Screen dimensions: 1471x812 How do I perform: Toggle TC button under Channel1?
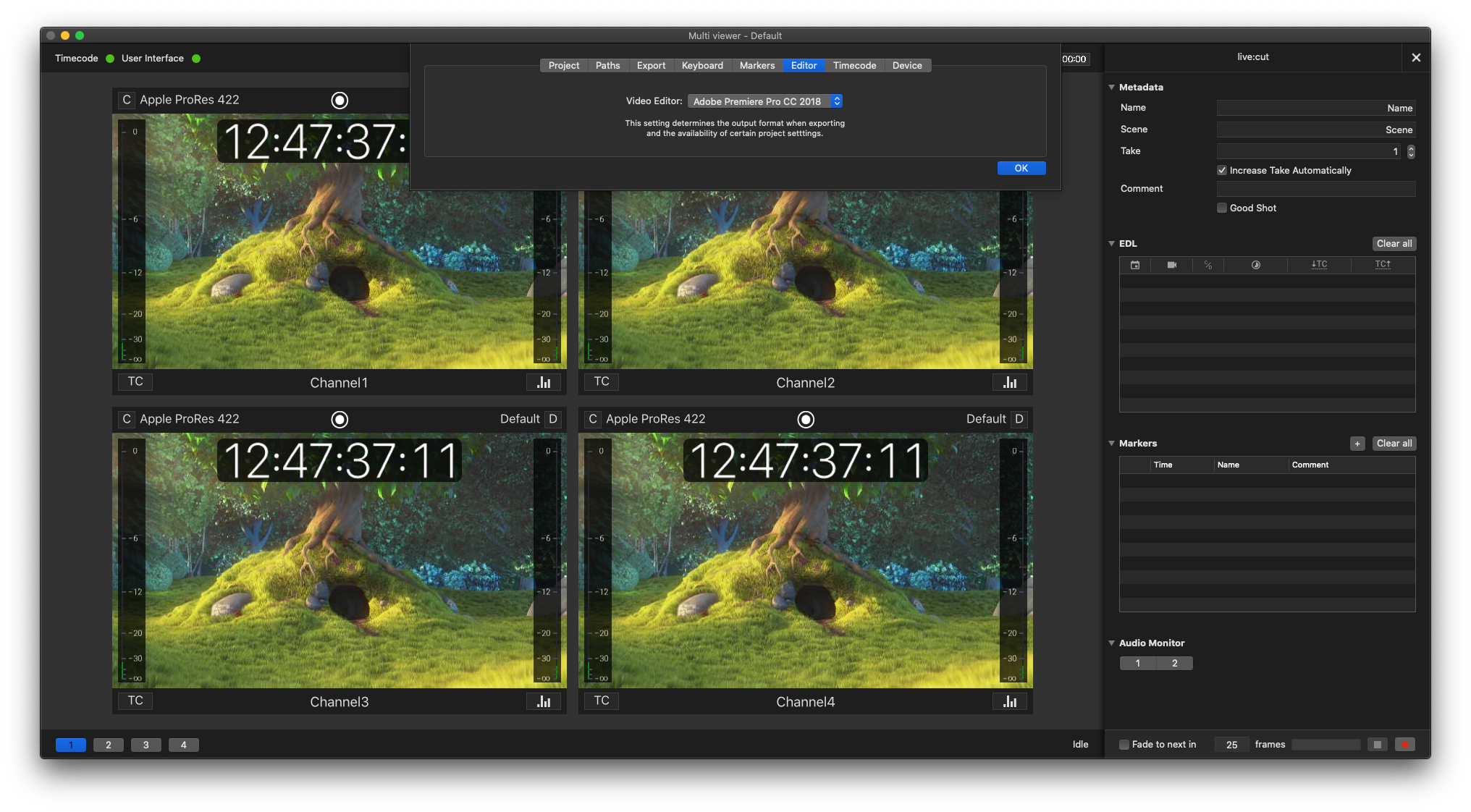[135, 381]
